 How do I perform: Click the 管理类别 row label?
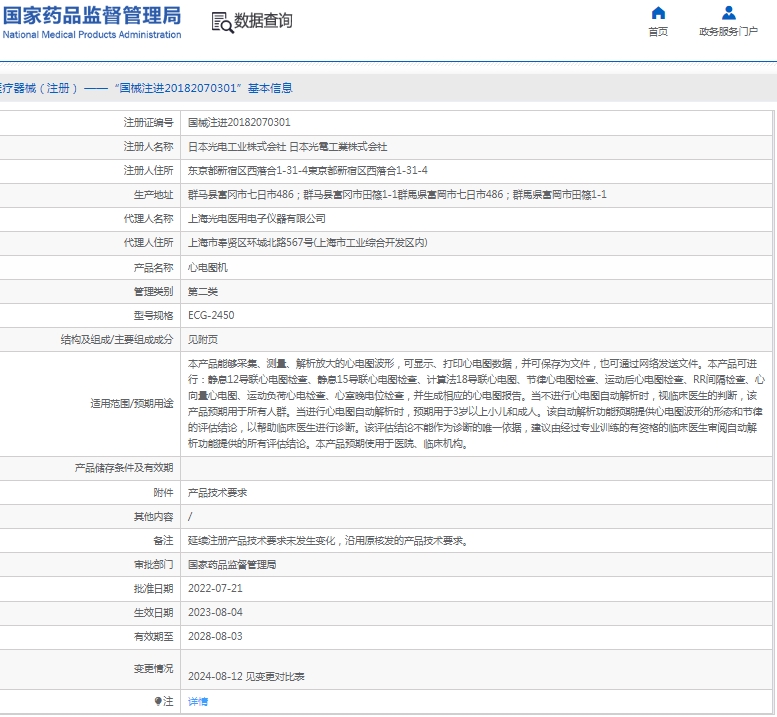coord(154,291)
